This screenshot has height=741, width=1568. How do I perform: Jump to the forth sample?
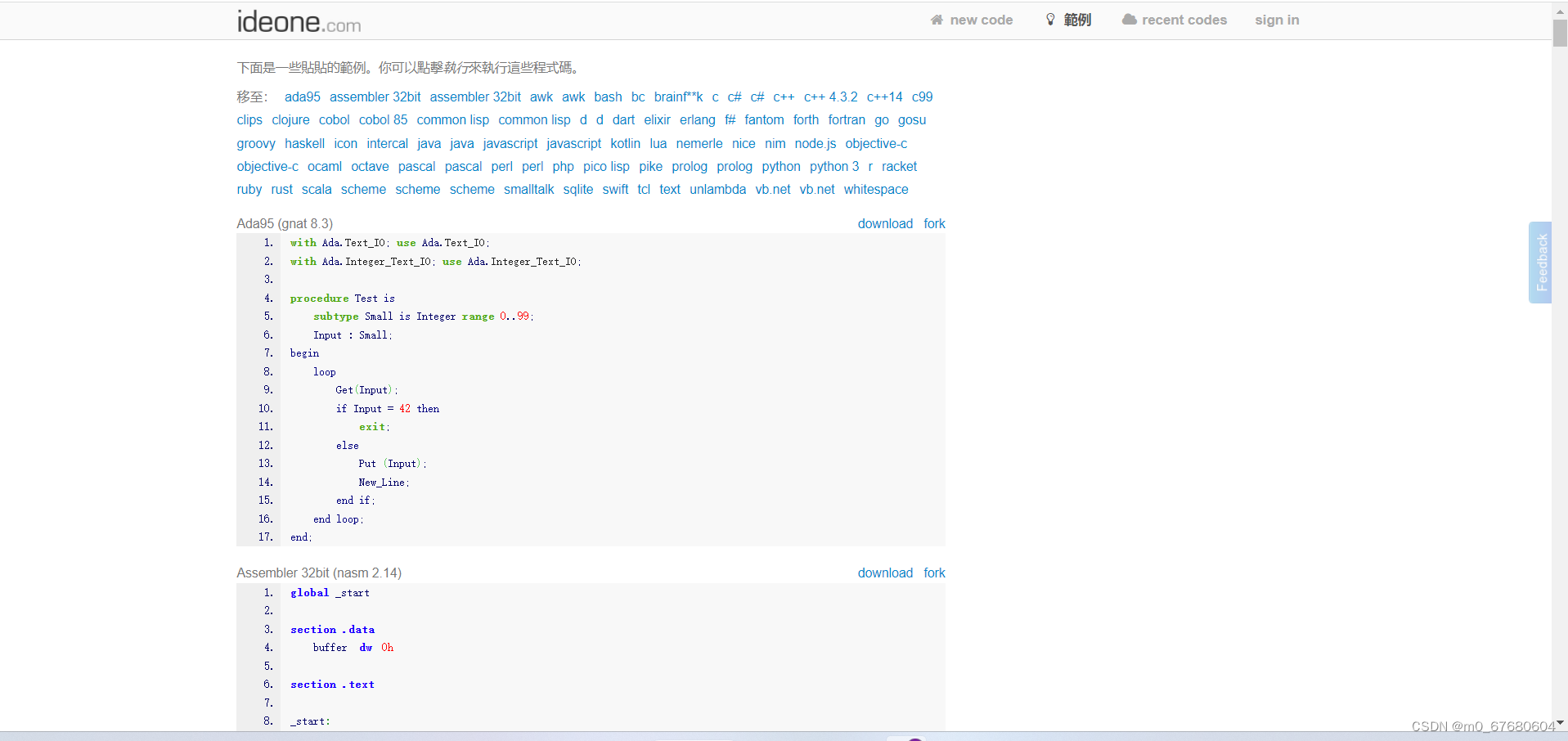click(x=806, y=119)
